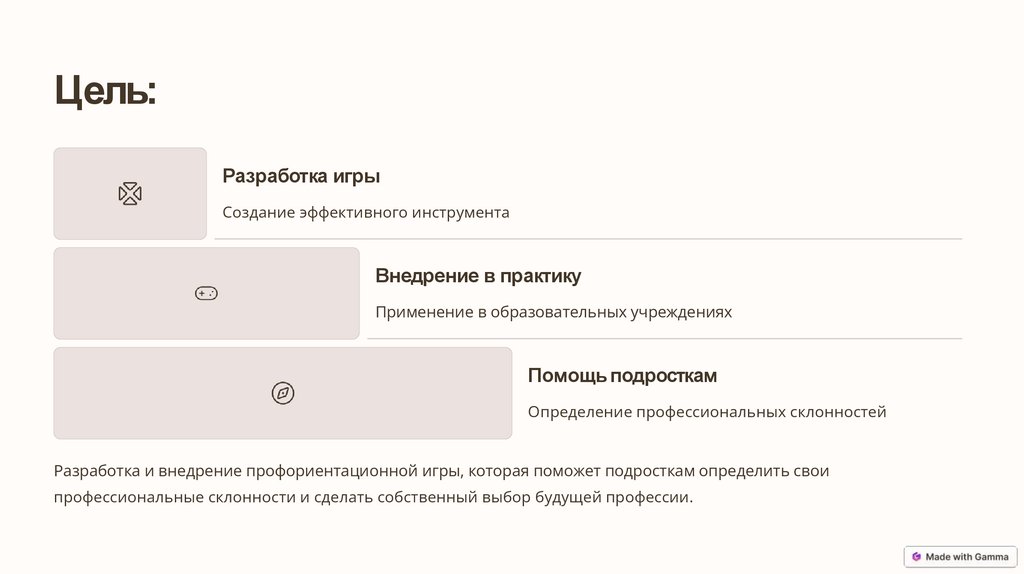Click the compass icon in the third card
Image resolution: width=1024 pixels, height=574 pixels.
point(283,393)
